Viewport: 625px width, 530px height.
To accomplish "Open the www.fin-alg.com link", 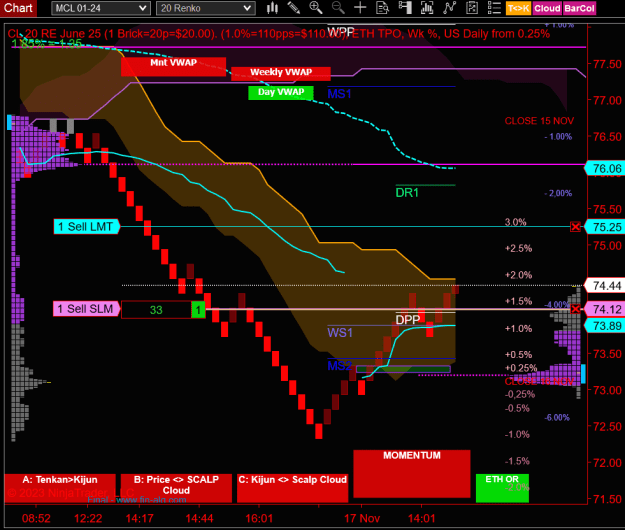I will point(151,500).
